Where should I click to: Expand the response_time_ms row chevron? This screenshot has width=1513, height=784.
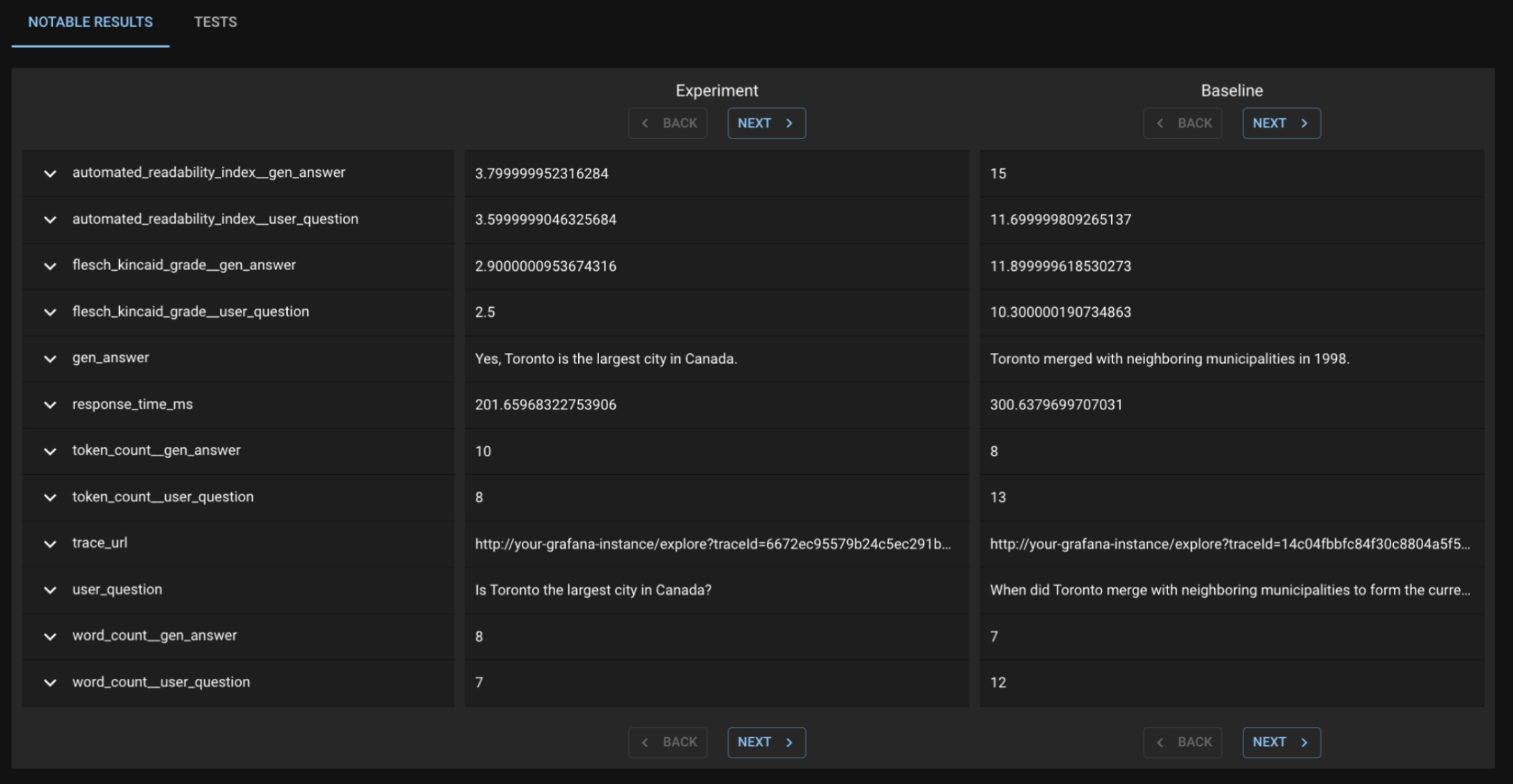coord(49,405)
